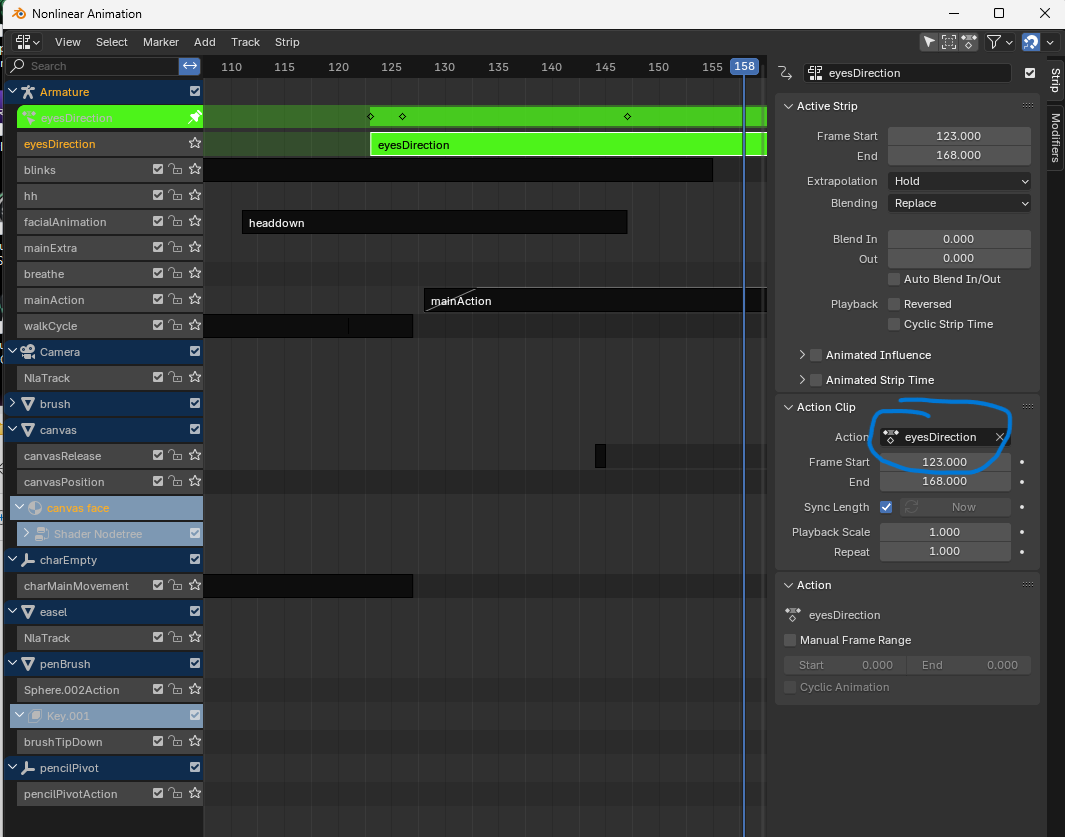Open the Blending Replace dropdown

959,203
